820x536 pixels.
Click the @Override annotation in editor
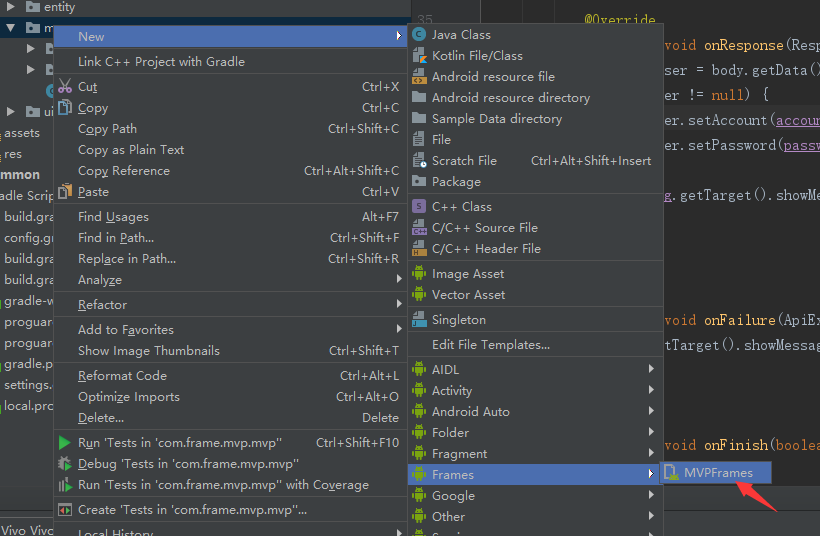[x=620, y=20]
